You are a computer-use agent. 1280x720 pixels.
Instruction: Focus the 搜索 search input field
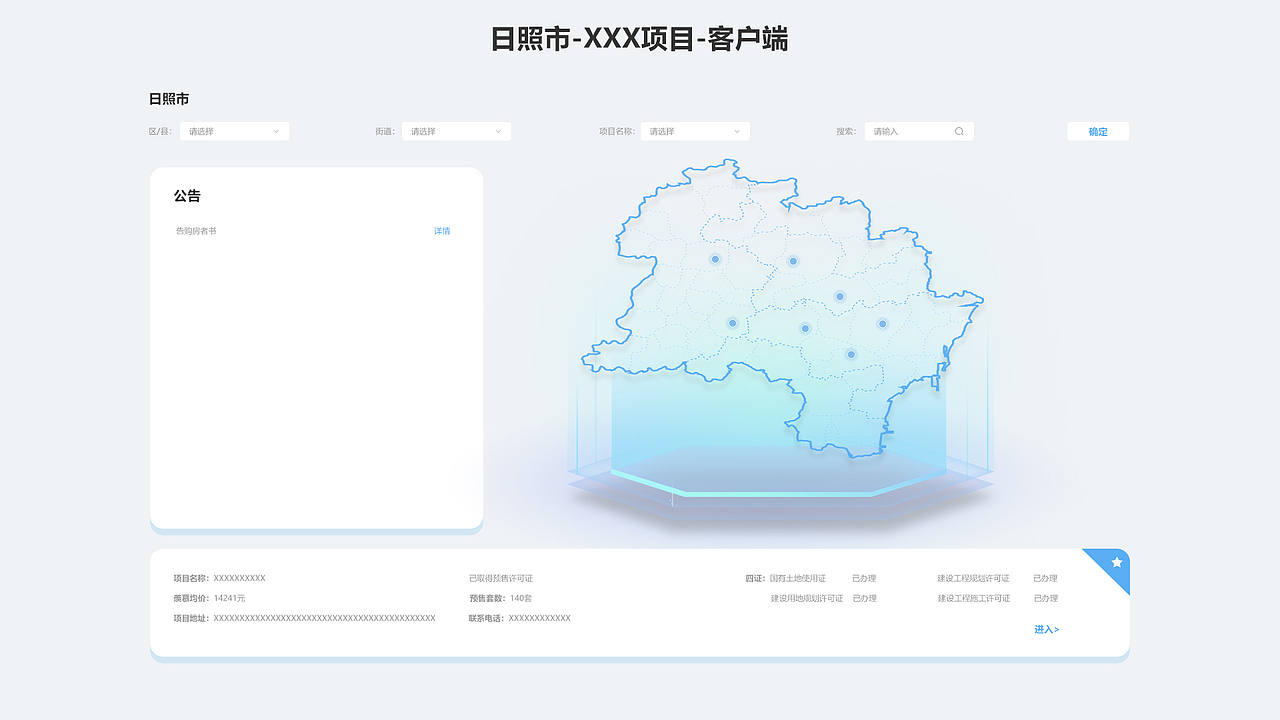(919, 131)
